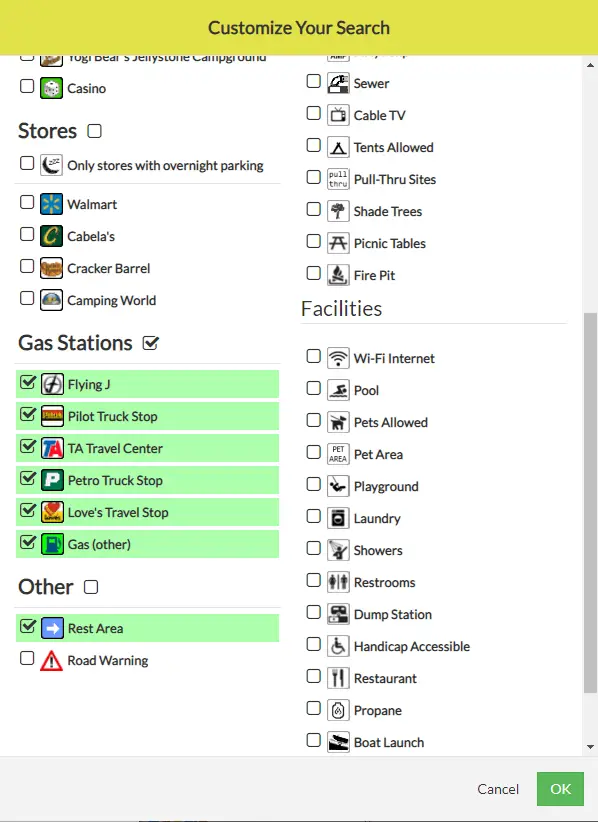The width and height of the screenshot is (598, 822).
Task: Click the Love's Travel Stop heart icon
Action: point(52,512)
